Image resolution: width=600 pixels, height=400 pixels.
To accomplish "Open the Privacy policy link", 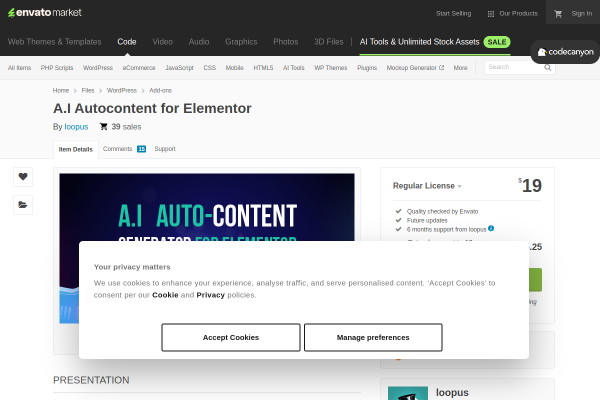I will [x=210, y=295].
